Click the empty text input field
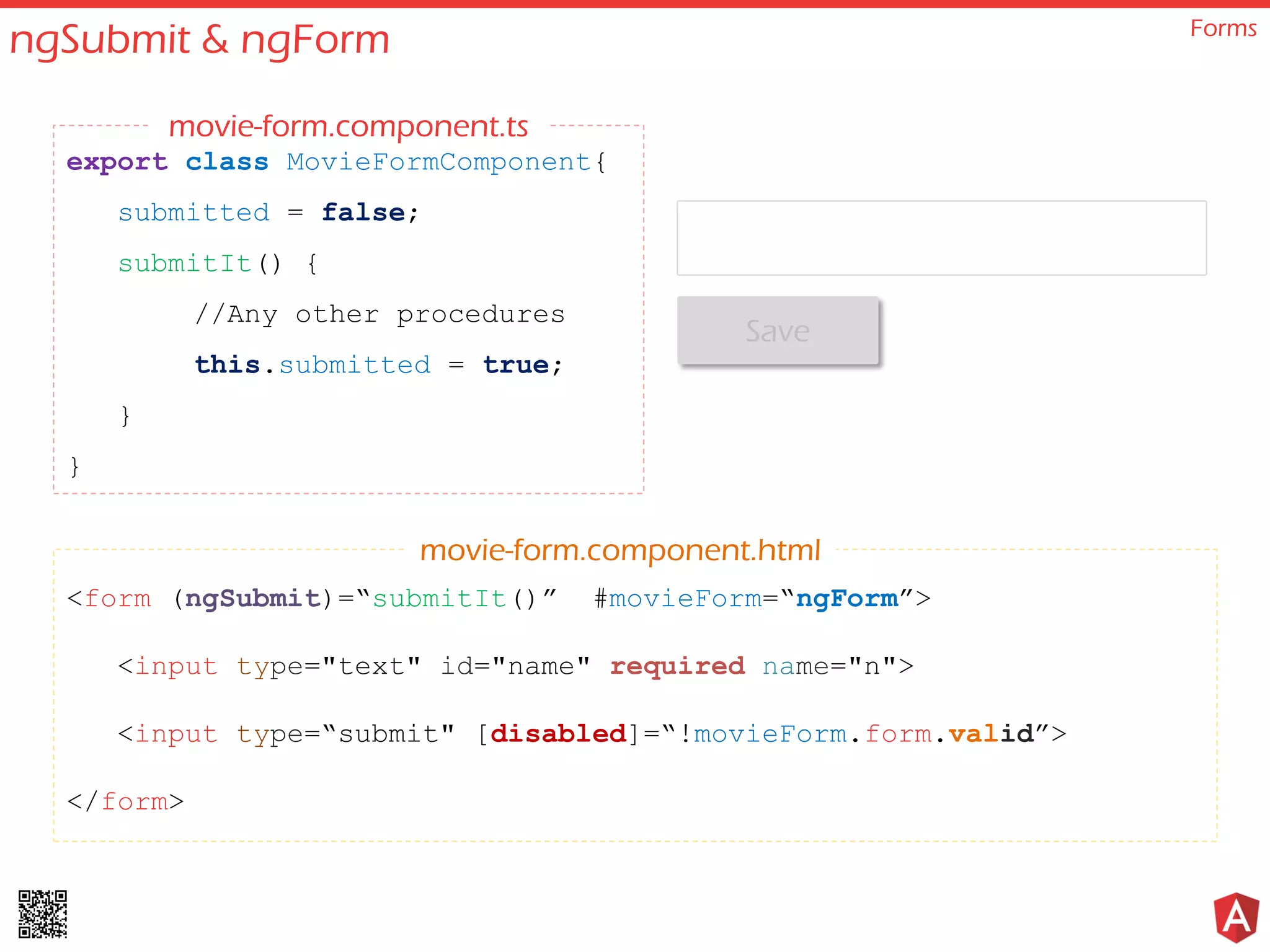 click(941, 237)
